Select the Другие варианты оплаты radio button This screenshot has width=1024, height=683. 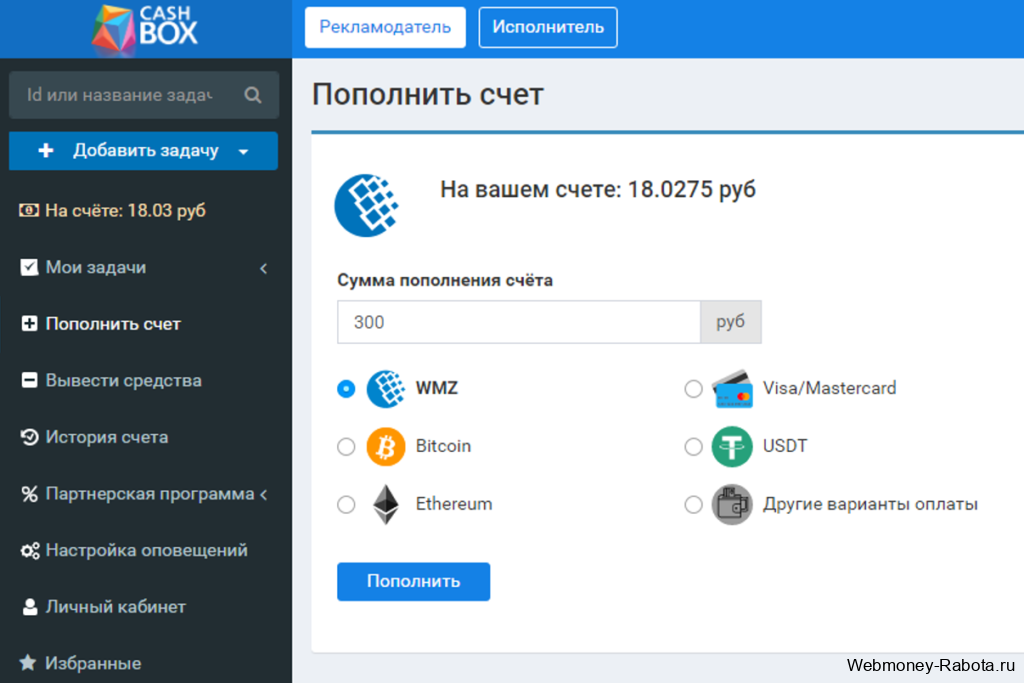694,504
